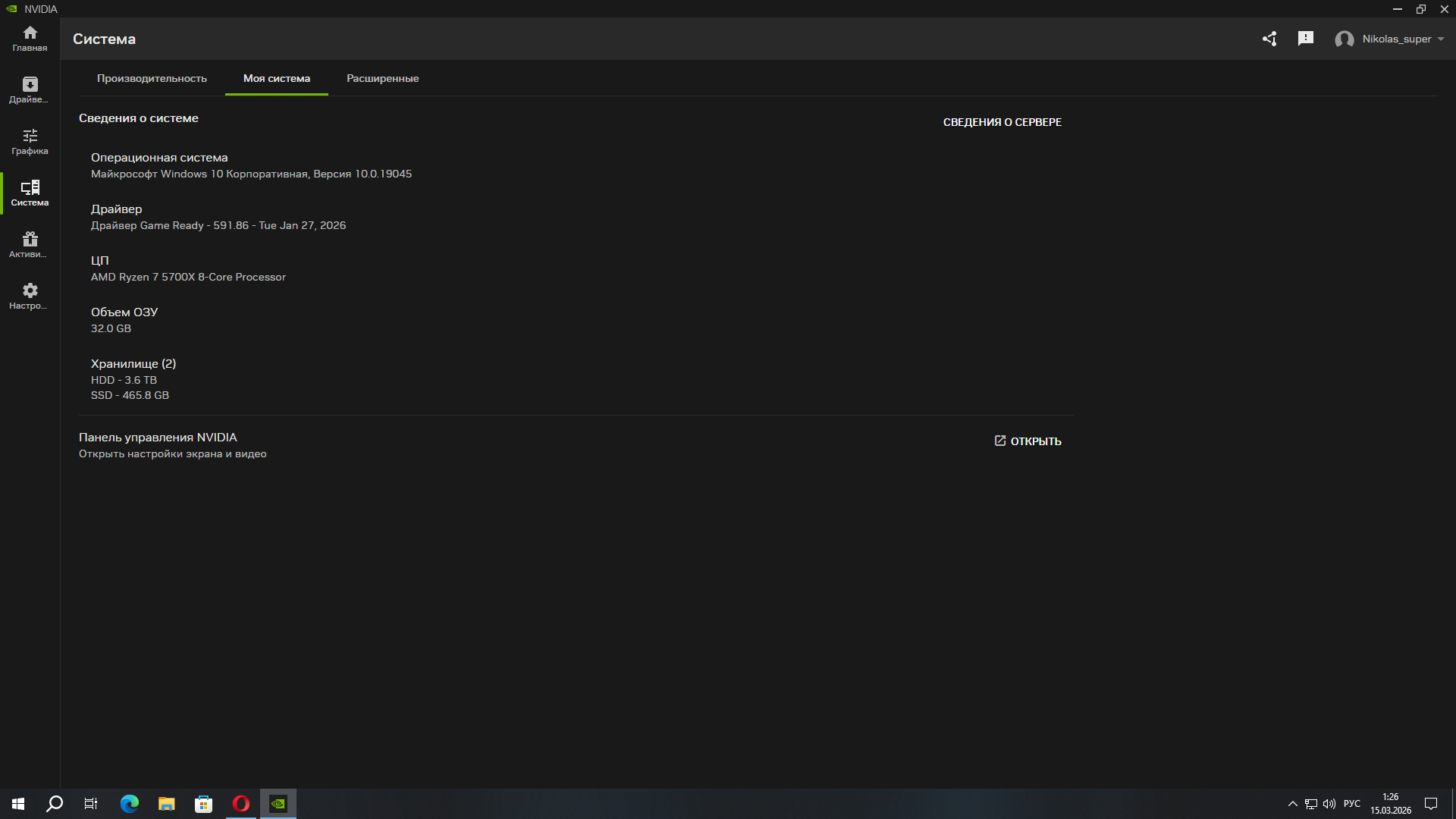Open the Graphics (Графика) sidebar section
The height and width of the screenshot is (819, 1456).
[30, 141]
